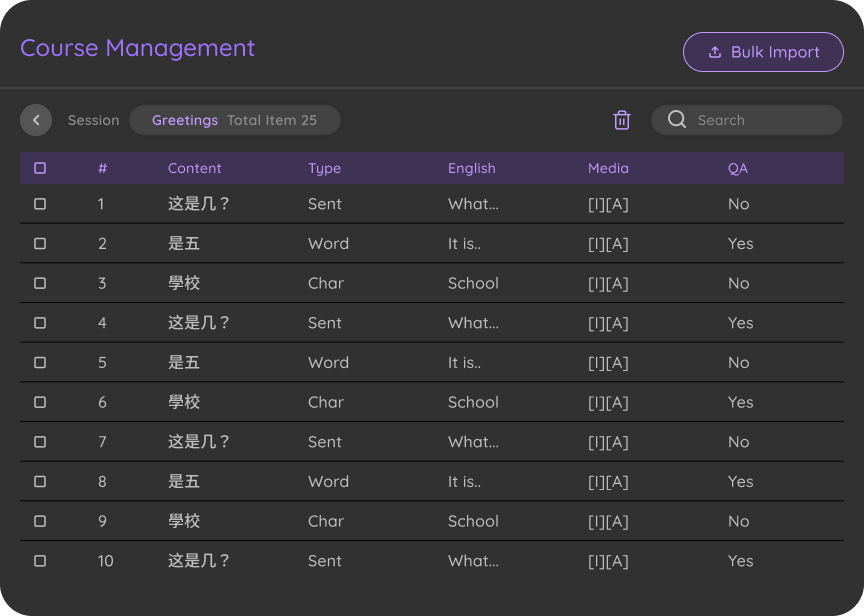Click the Course Management title
This screenshot has width=864, height=616.
tap(137, 48)
